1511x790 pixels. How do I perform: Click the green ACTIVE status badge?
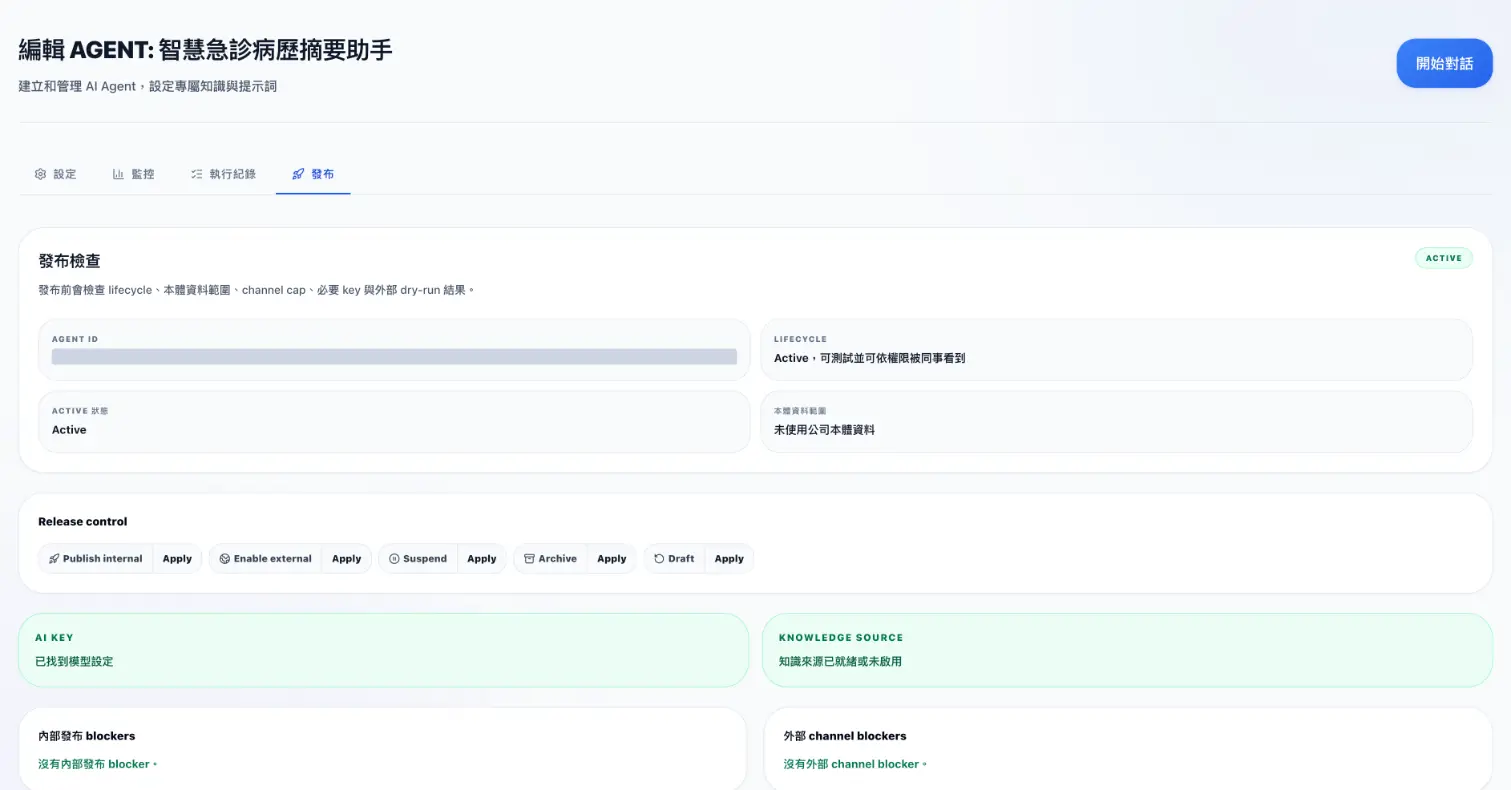[x=1443, y=258]
